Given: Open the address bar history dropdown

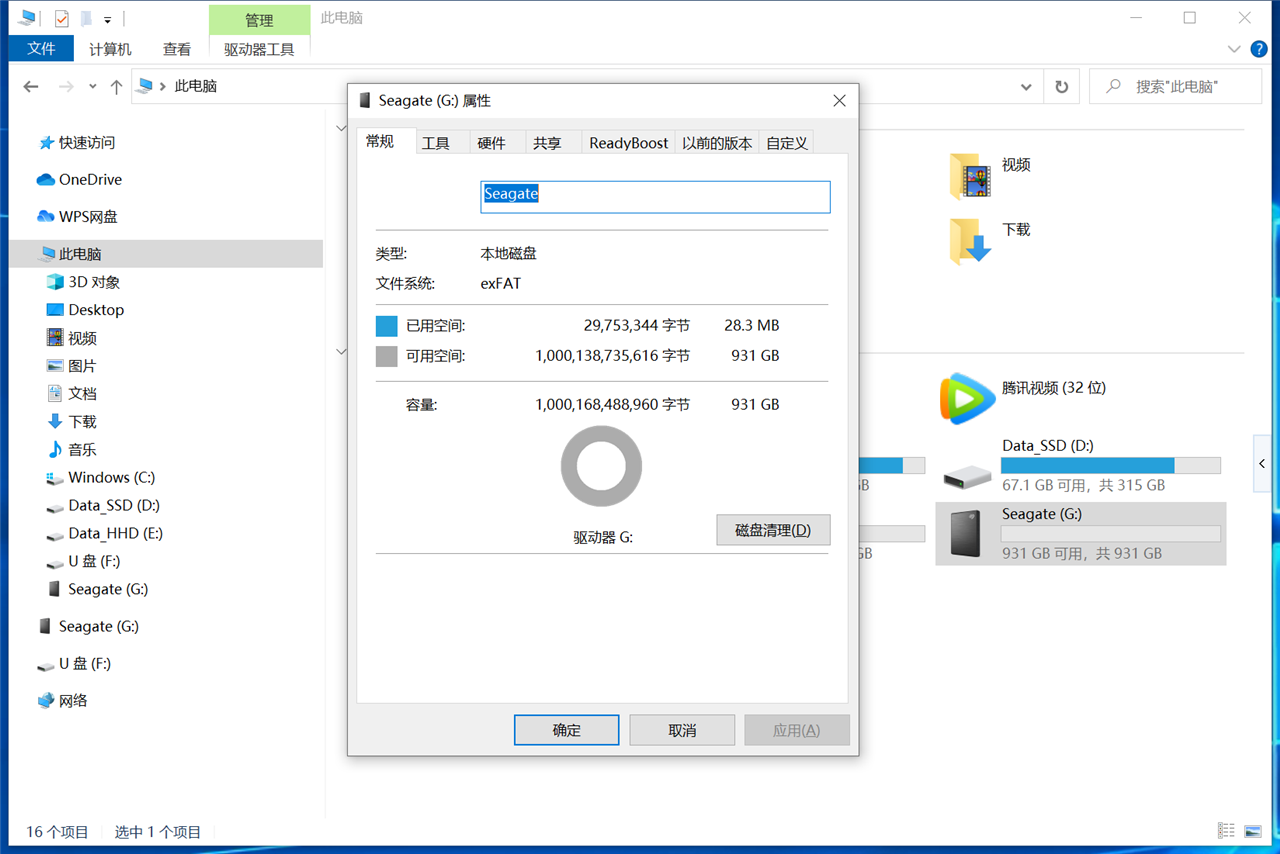Looking at the screenshot, I should click(1026, 87).
